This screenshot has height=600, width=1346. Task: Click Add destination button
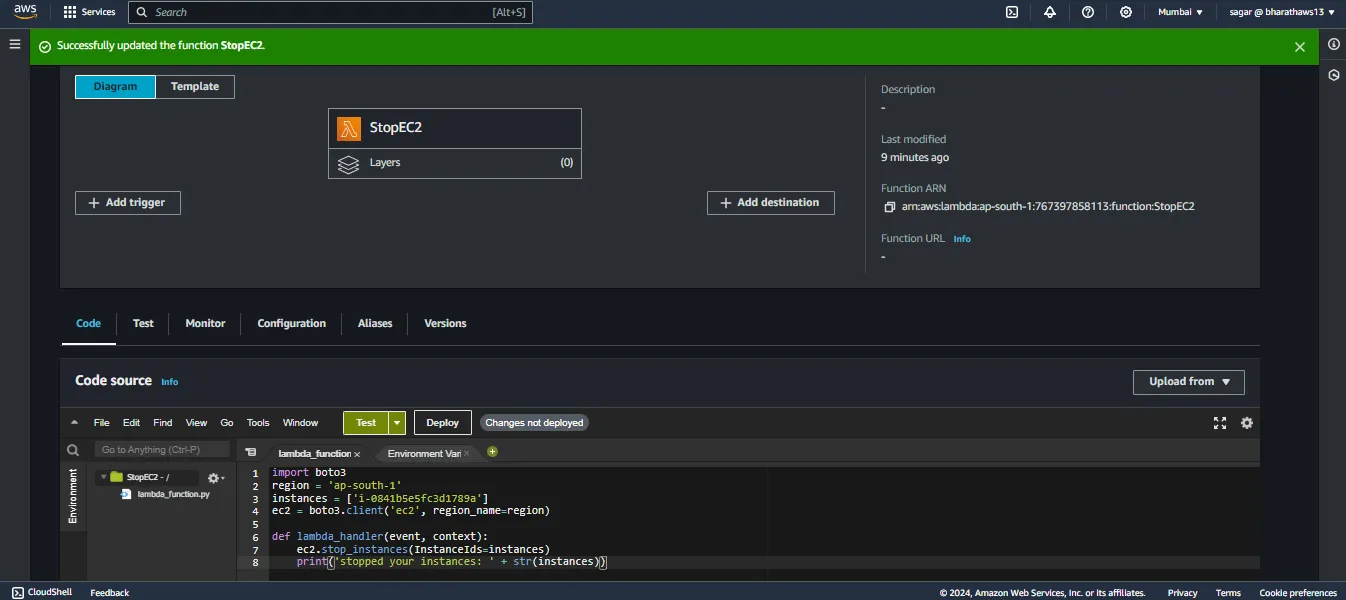coord(770,203)
